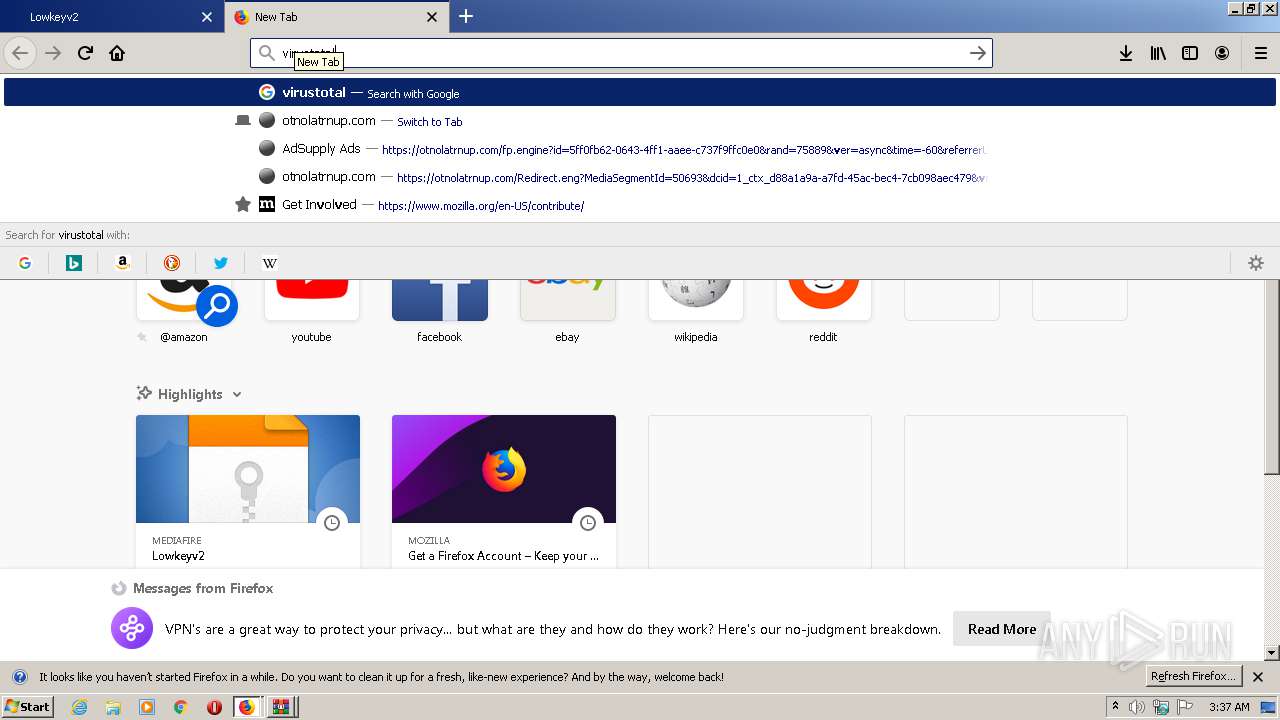1280x720 pixels.
Task: Open the Library toolbar icon
Action: 1158,53
